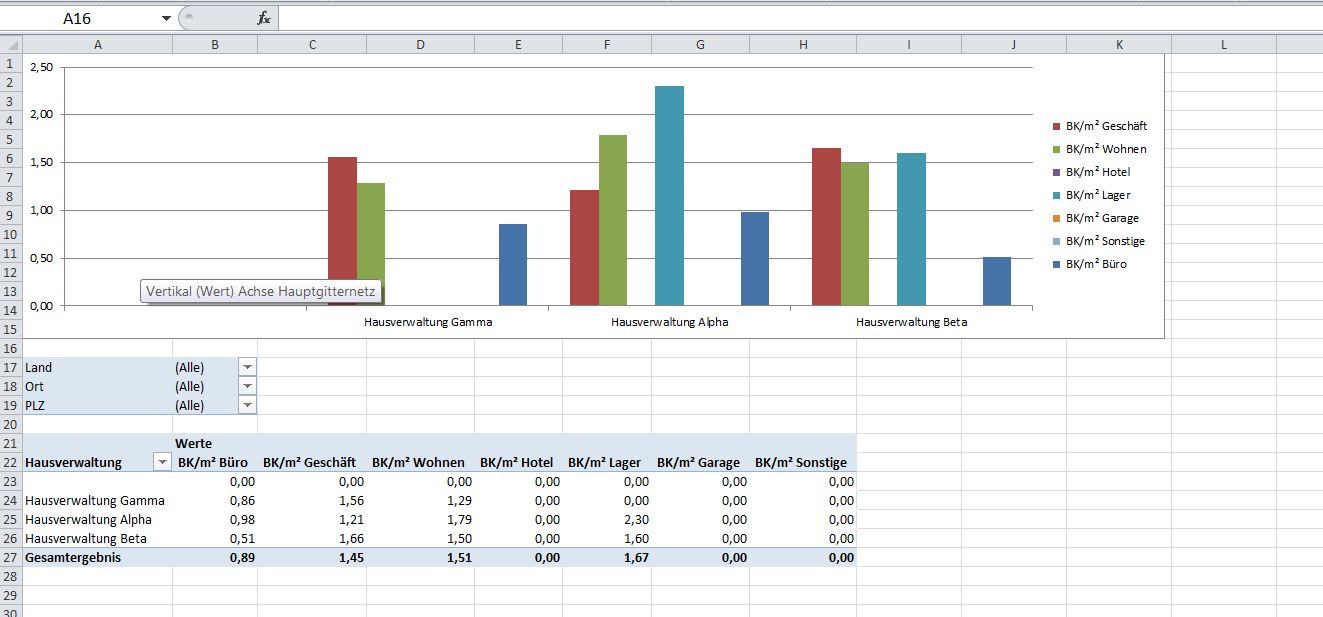Viewport: 1323px width, 617px height.
Task: Select the BK/m² Wohnen legend entry
Action: click(1105, 149)
